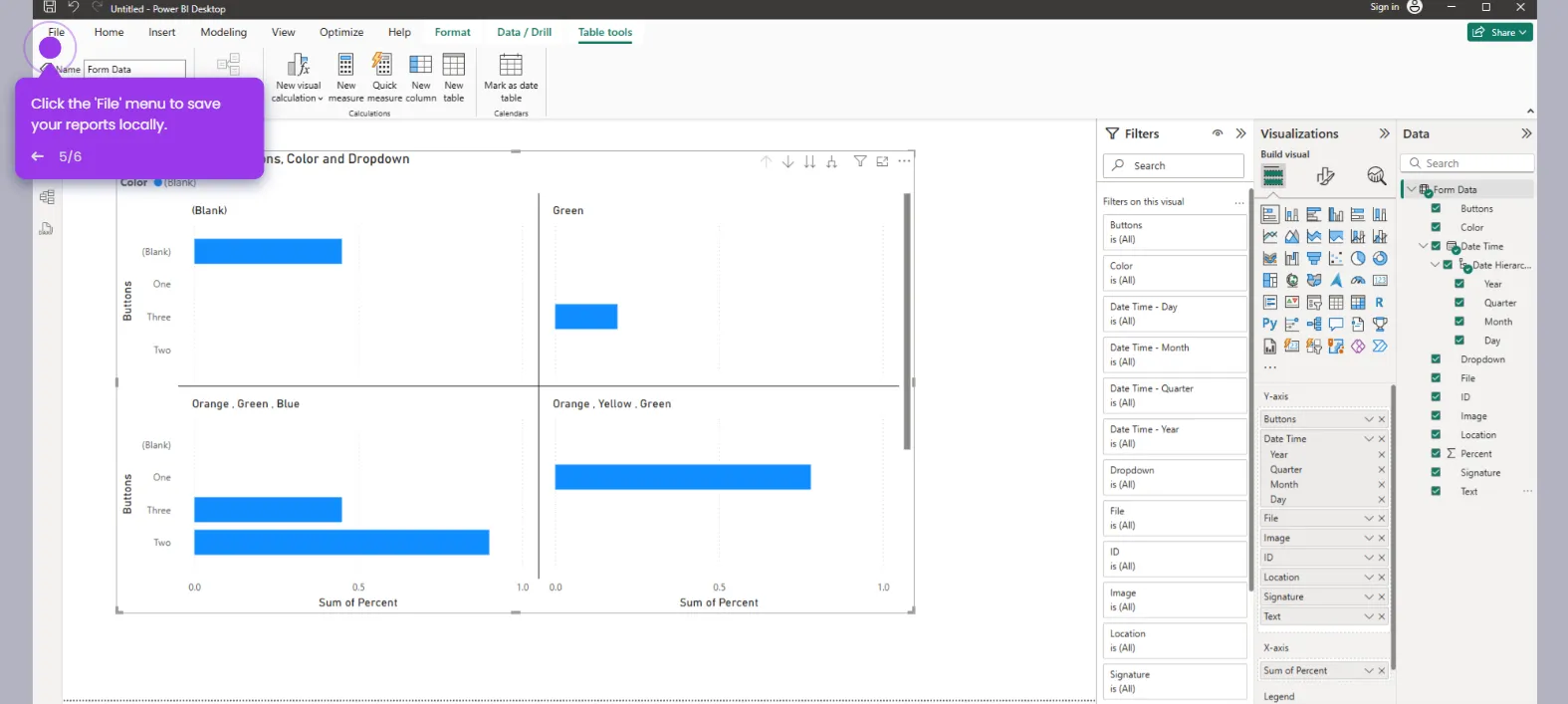Select the donut chart visual
Image resolution: width=1568 pixels, height=704 pixels.
pyautogui.click(x=1380, y=258)
